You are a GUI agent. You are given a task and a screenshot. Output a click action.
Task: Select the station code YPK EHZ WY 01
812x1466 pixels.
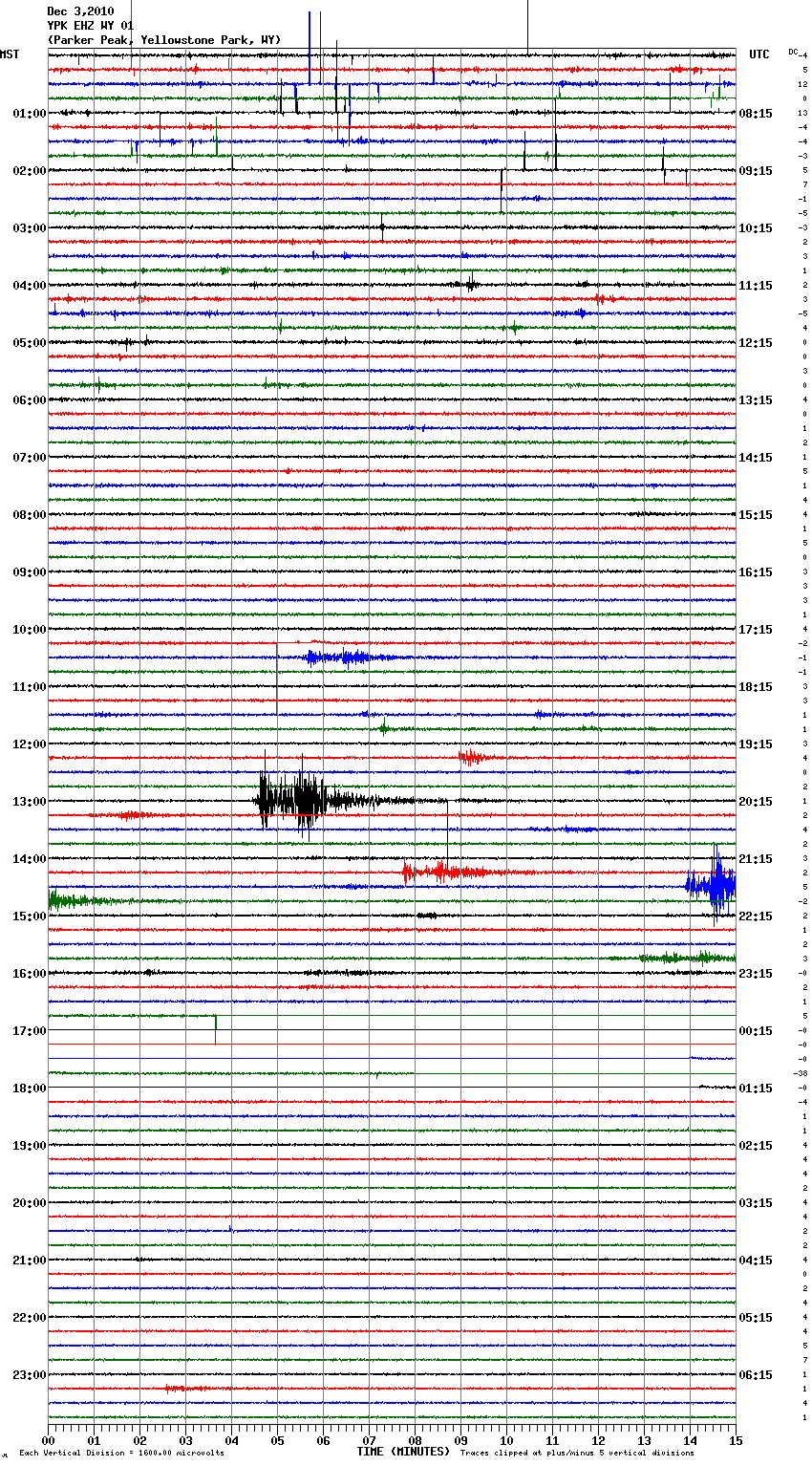click(91, 26)
